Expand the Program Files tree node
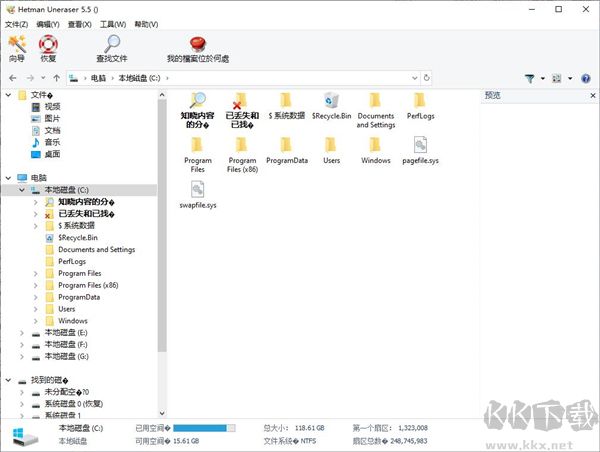The width and height of the screenshot is (600, 452). tap(35, 273)
